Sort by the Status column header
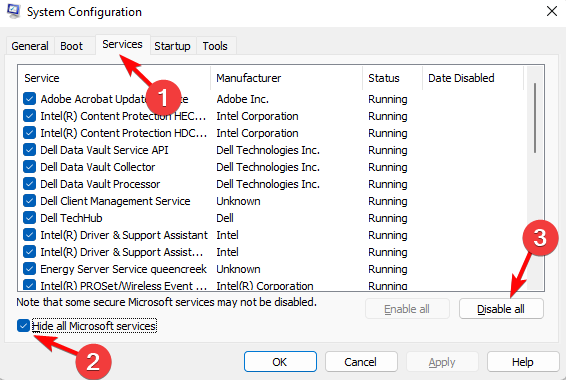Screen dimensions: 566x380 point(392,78)
